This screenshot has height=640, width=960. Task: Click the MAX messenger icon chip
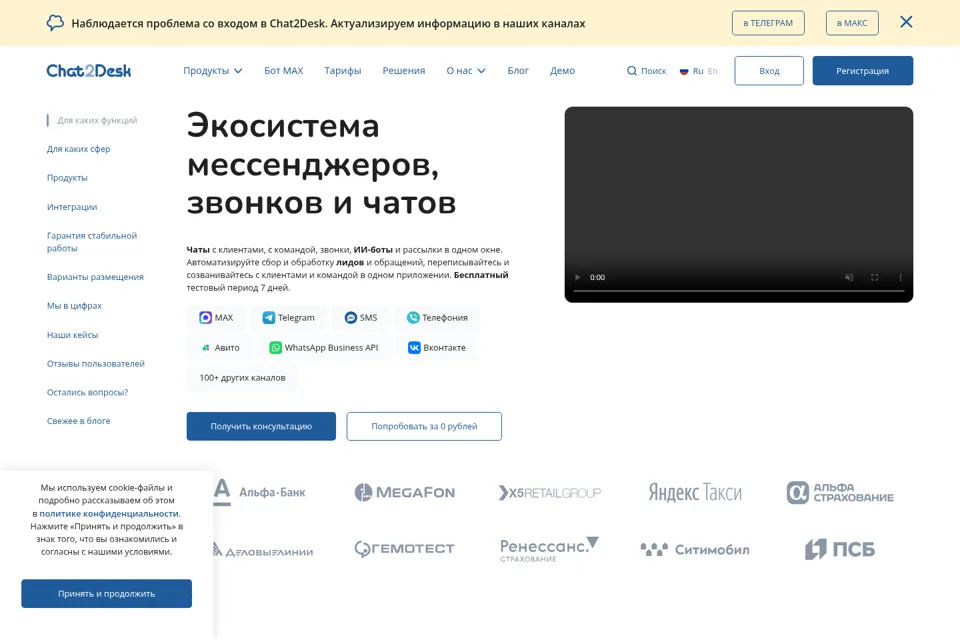216,317
